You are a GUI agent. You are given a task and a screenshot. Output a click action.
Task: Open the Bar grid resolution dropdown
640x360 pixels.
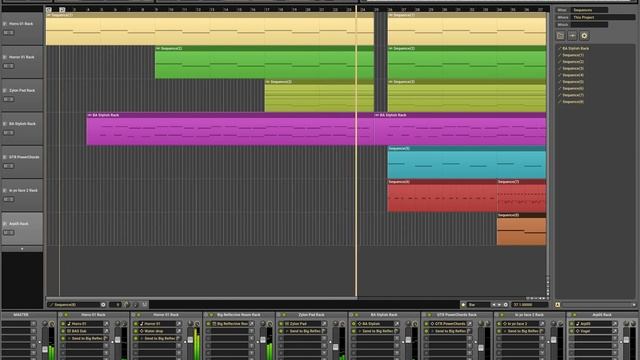(x=478, y=304)
